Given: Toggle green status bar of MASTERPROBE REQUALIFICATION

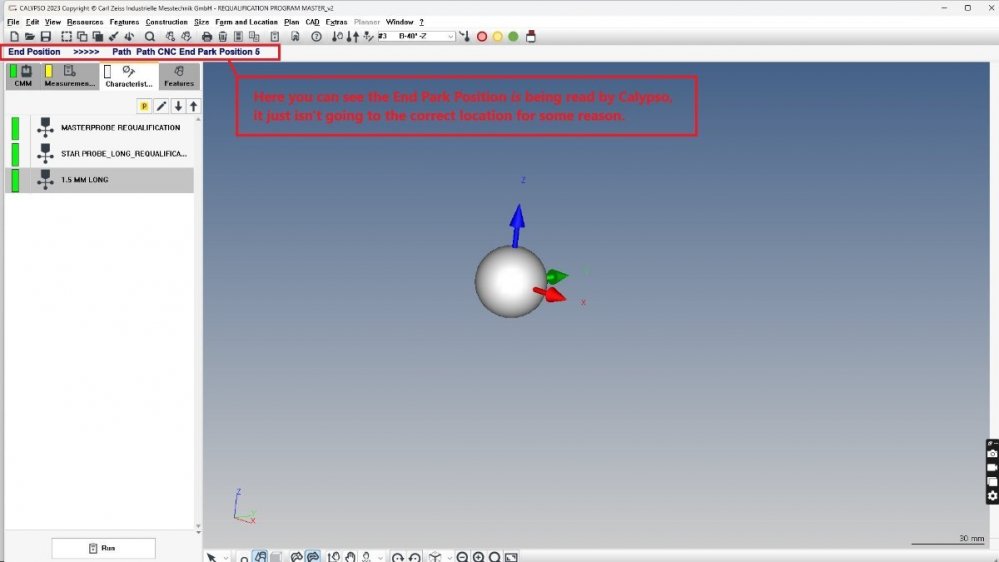Looking at the screenshot, I should click(x=15, y=128).
